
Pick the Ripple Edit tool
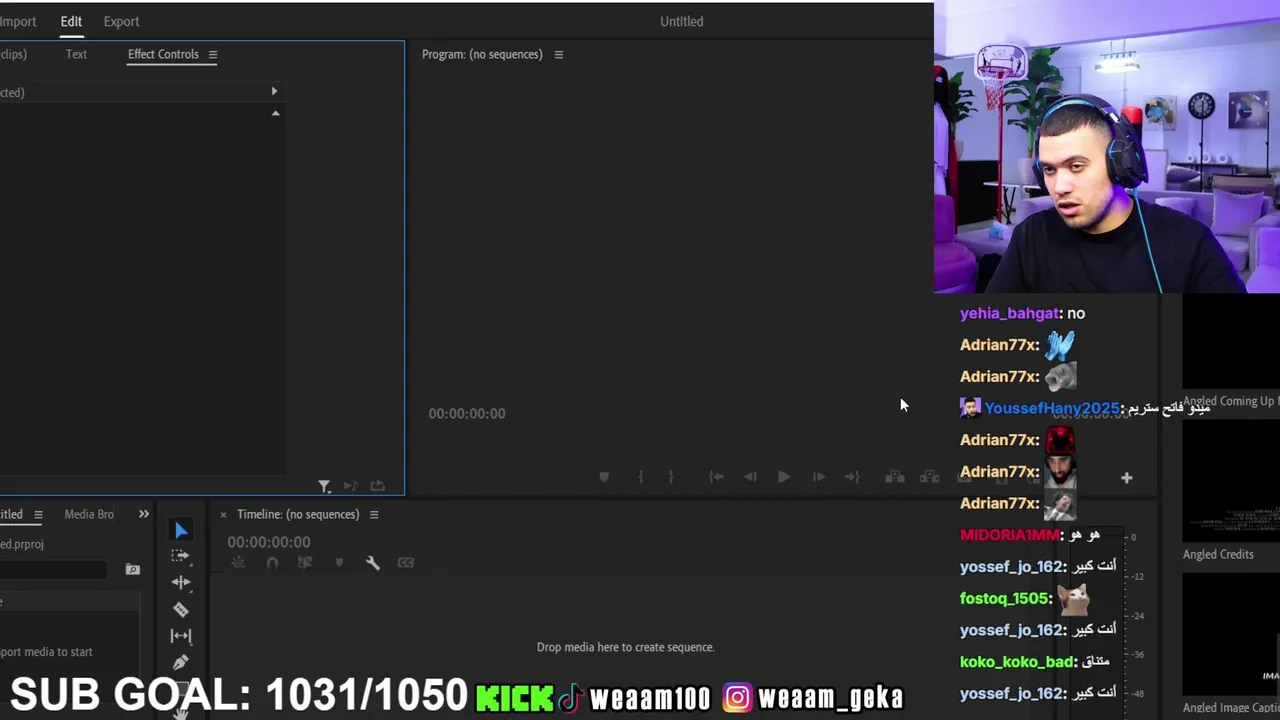(181, 582)
